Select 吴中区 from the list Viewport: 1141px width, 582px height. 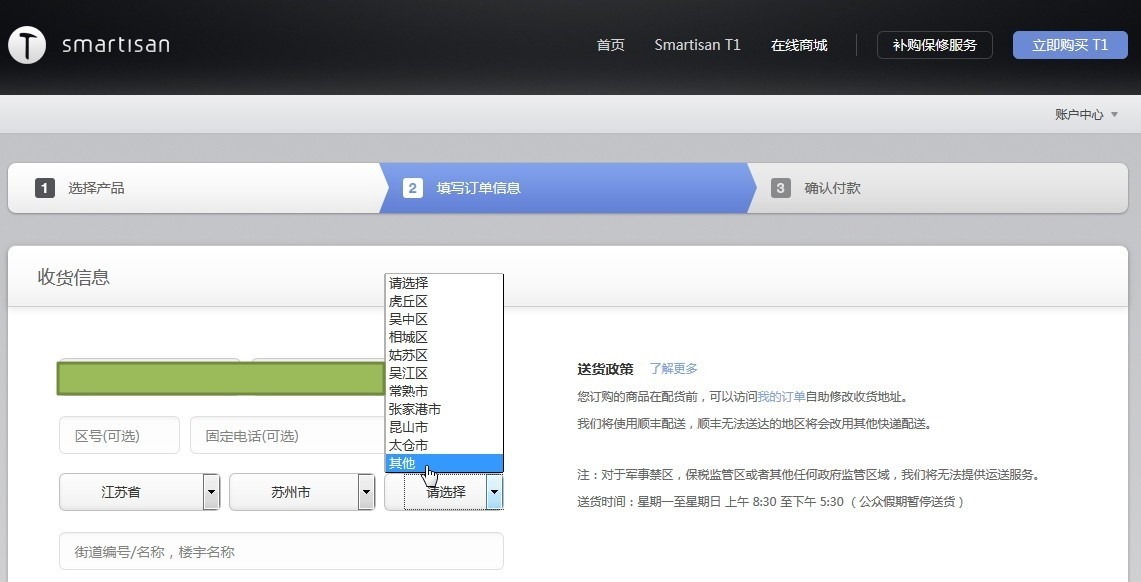pos(444,319)
